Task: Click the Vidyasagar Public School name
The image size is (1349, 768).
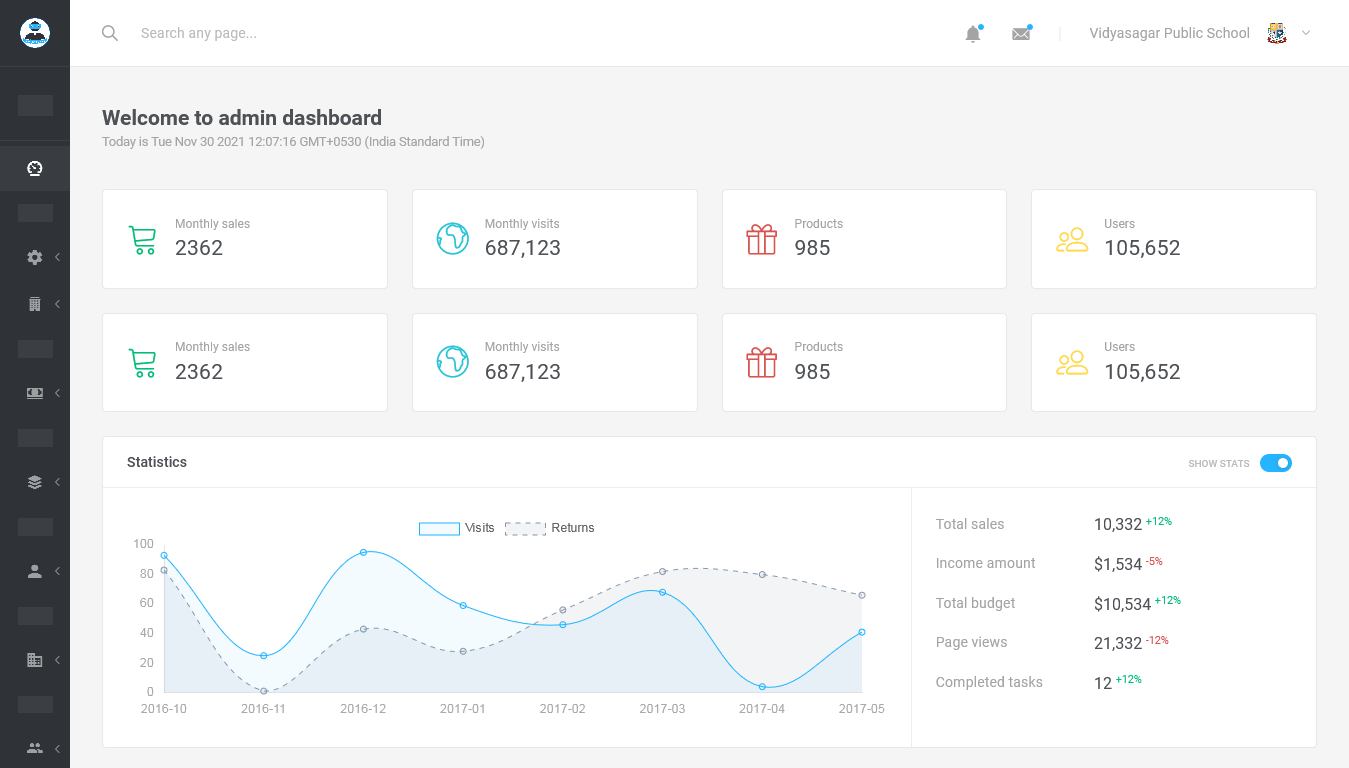Action: point(1169,33)
